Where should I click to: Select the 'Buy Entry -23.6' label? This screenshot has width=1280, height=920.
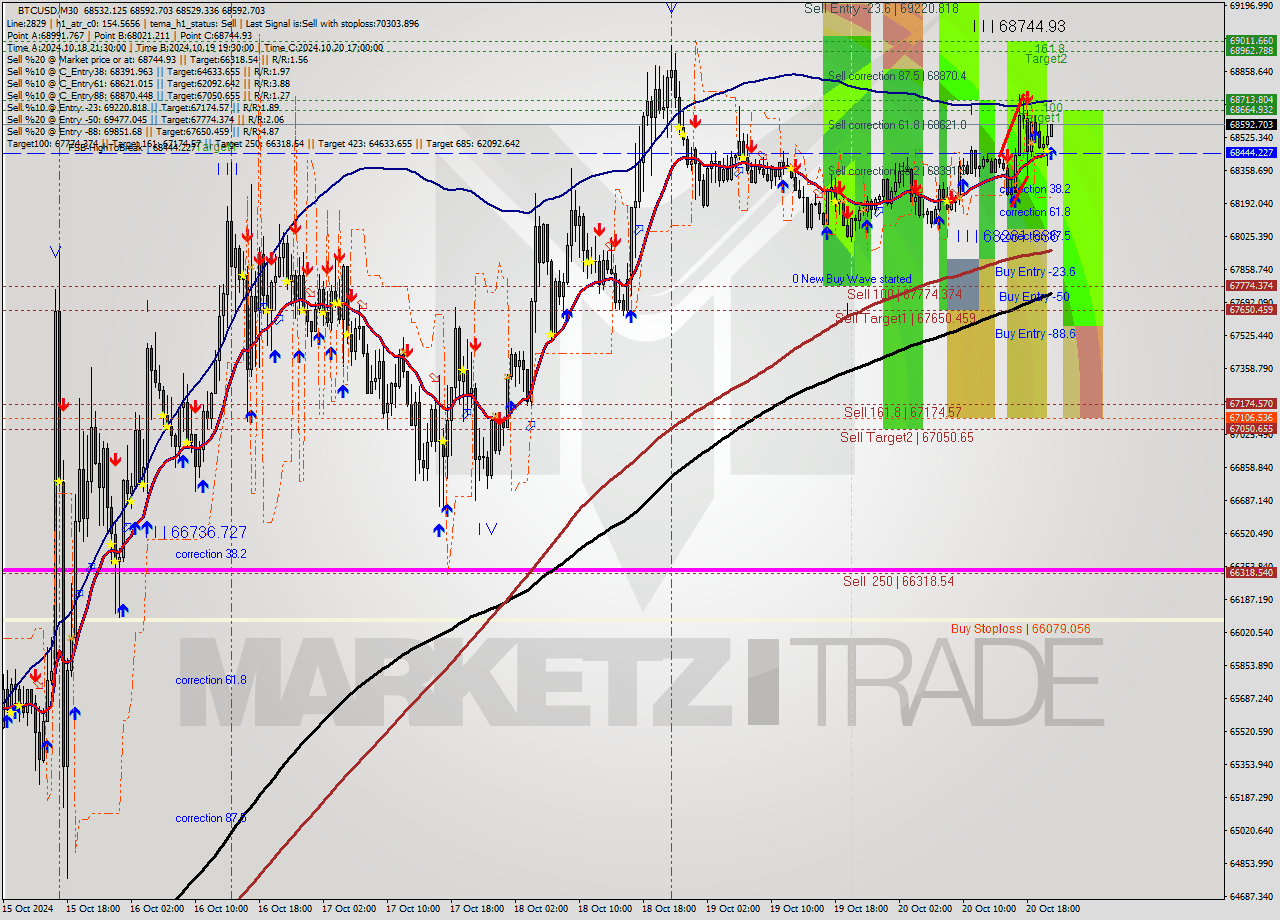[1035, 272]
